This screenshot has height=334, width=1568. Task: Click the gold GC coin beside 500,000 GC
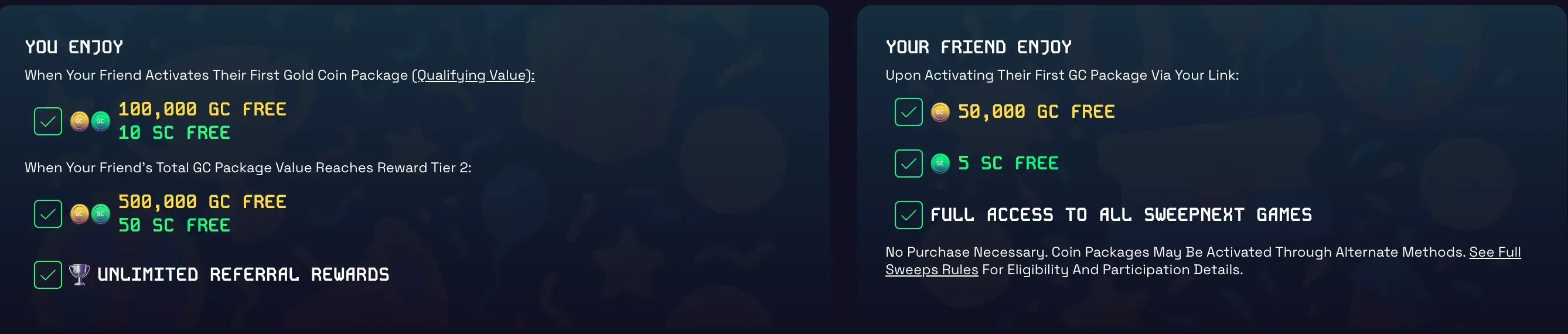coord(79,213)
